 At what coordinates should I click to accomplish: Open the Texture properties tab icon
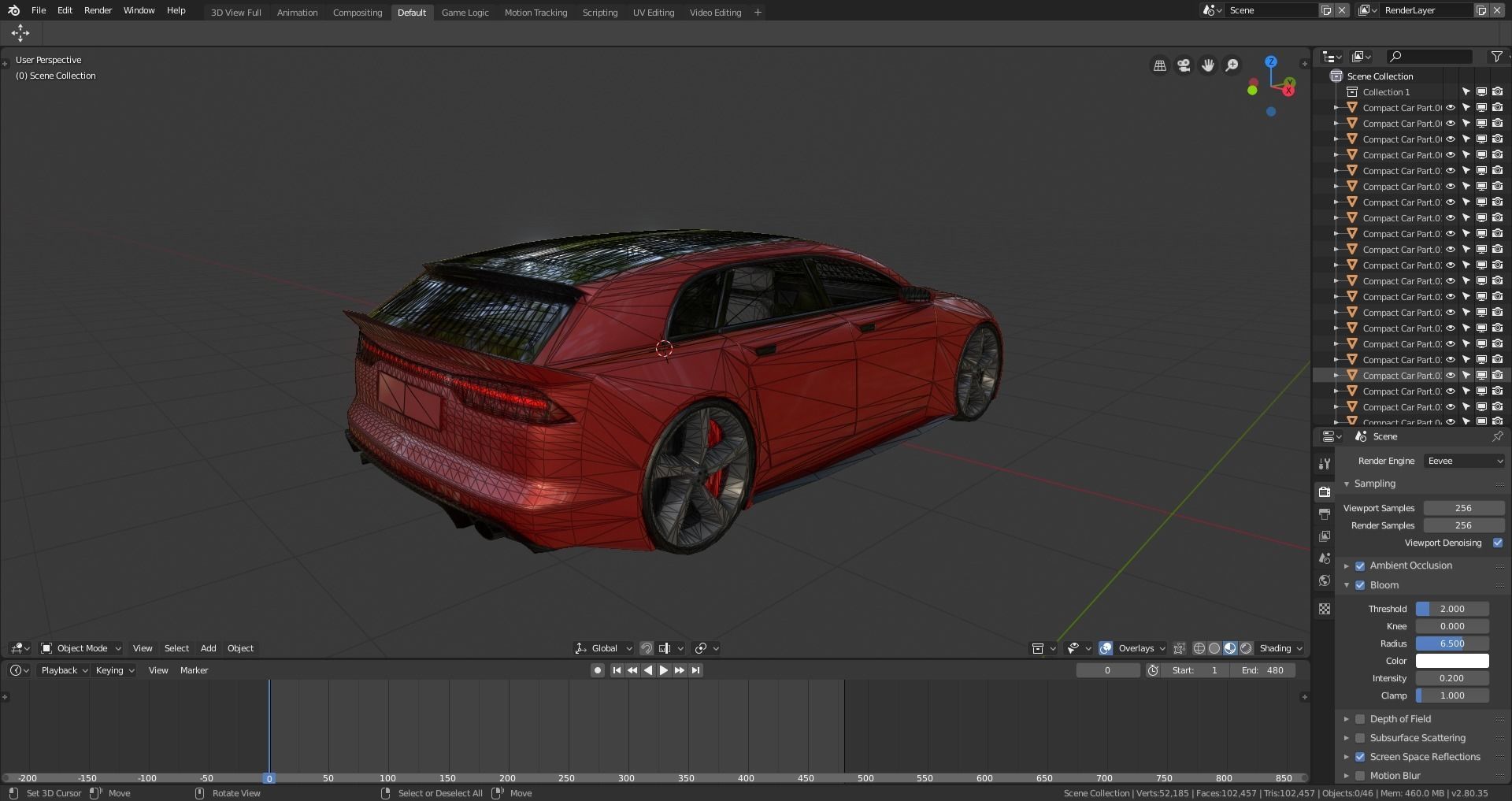click(1325, 609)
